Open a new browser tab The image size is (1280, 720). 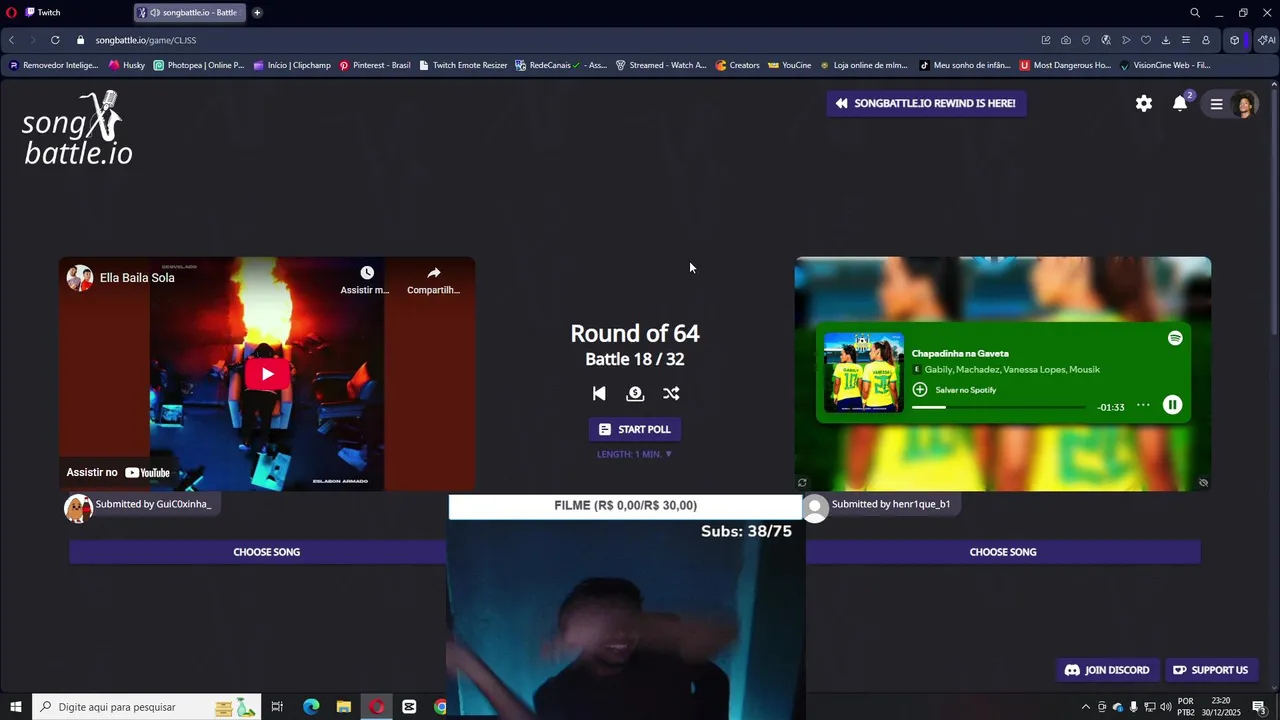point(257,13)
